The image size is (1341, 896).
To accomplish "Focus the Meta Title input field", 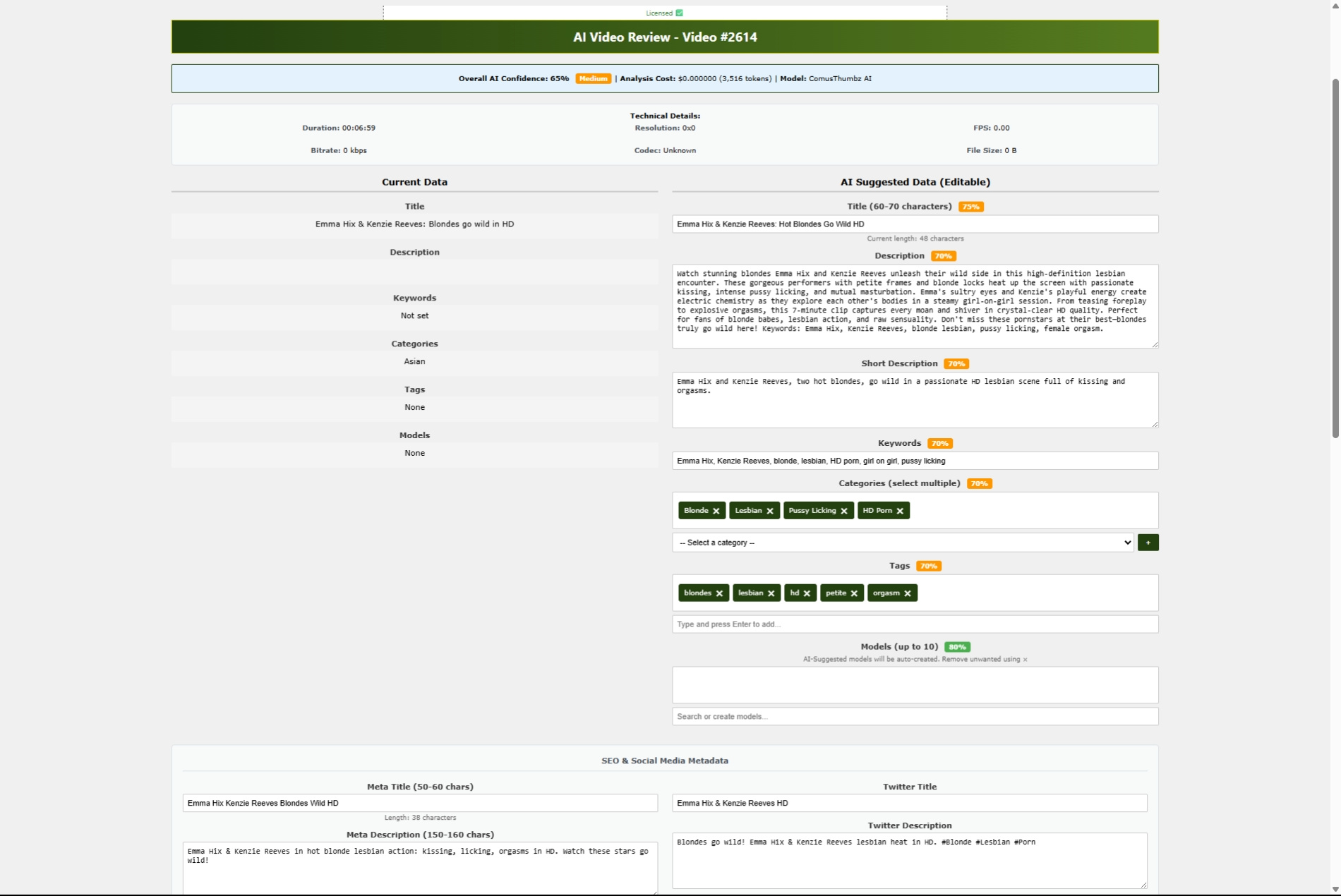I will (420, 803).
